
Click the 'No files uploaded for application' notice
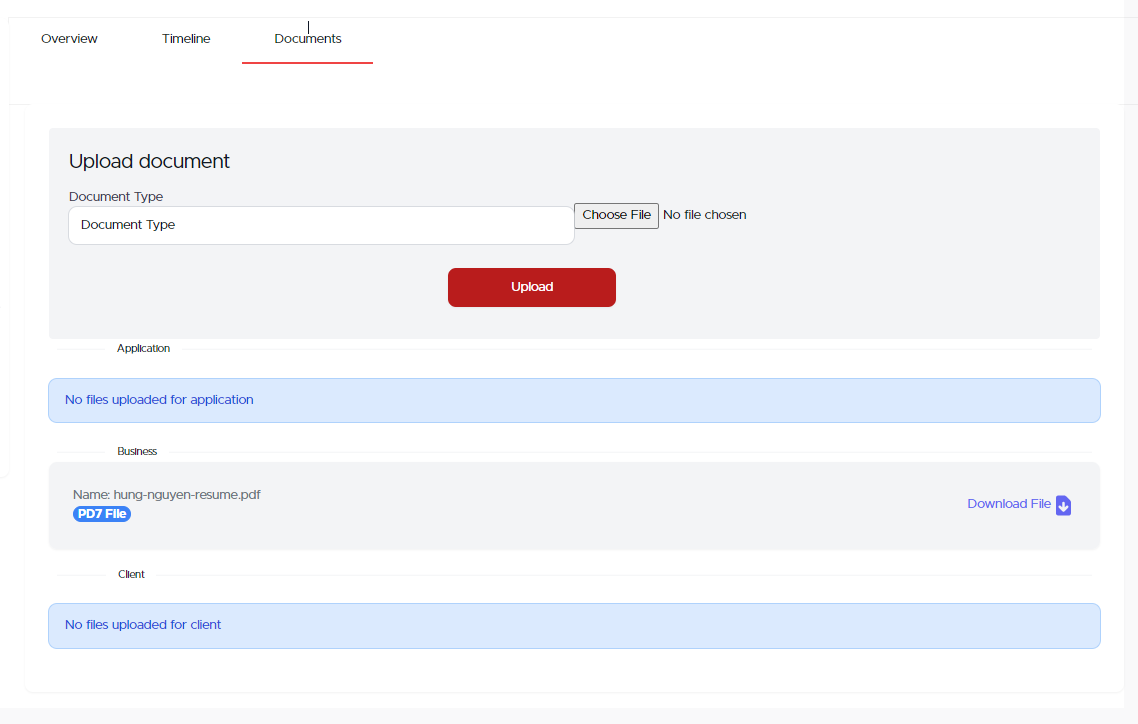[574, 400]
